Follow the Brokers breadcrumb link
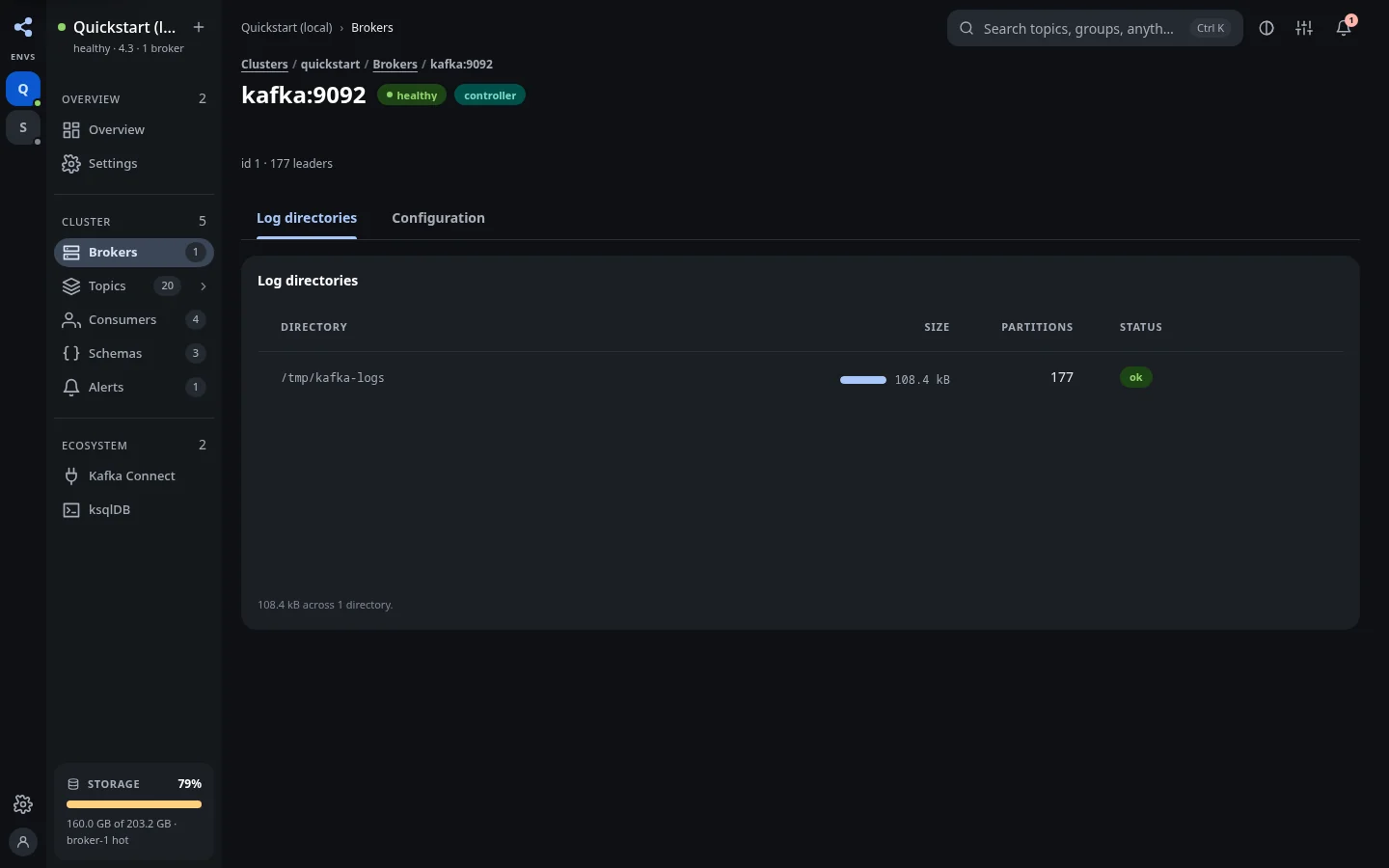The image size is (1389, 868). click(x=395, y=65)
